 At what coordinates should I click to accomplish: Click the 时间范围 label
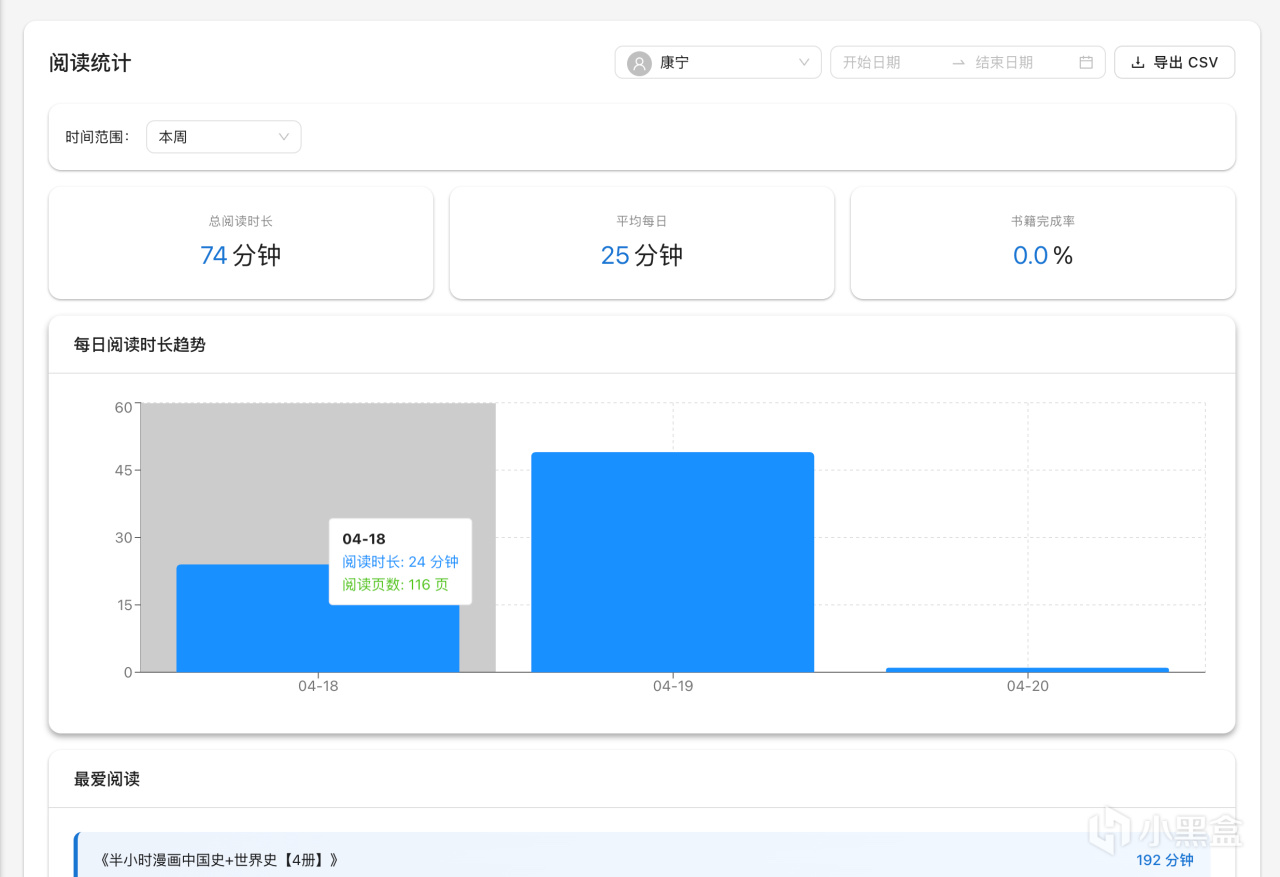98,137
